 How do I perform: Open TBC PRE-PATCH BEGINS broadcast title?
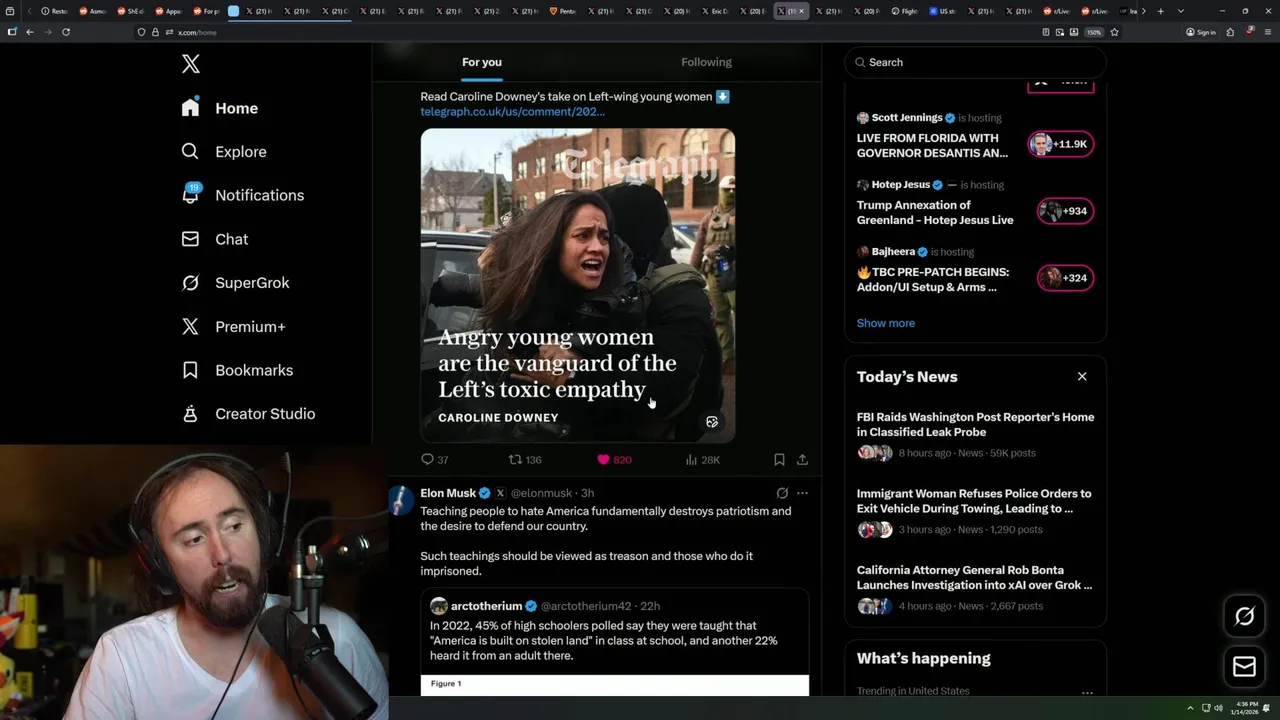tap(933, 279)
